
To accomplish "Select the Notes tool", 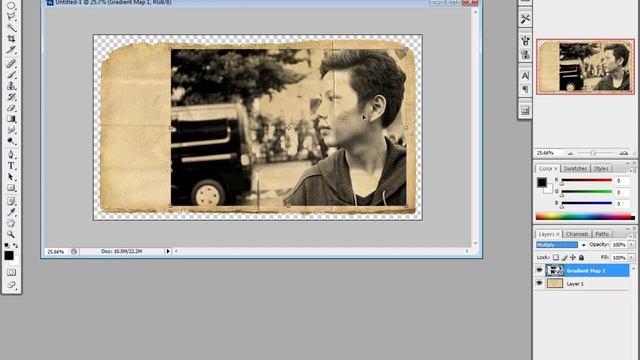I will 11,201.
